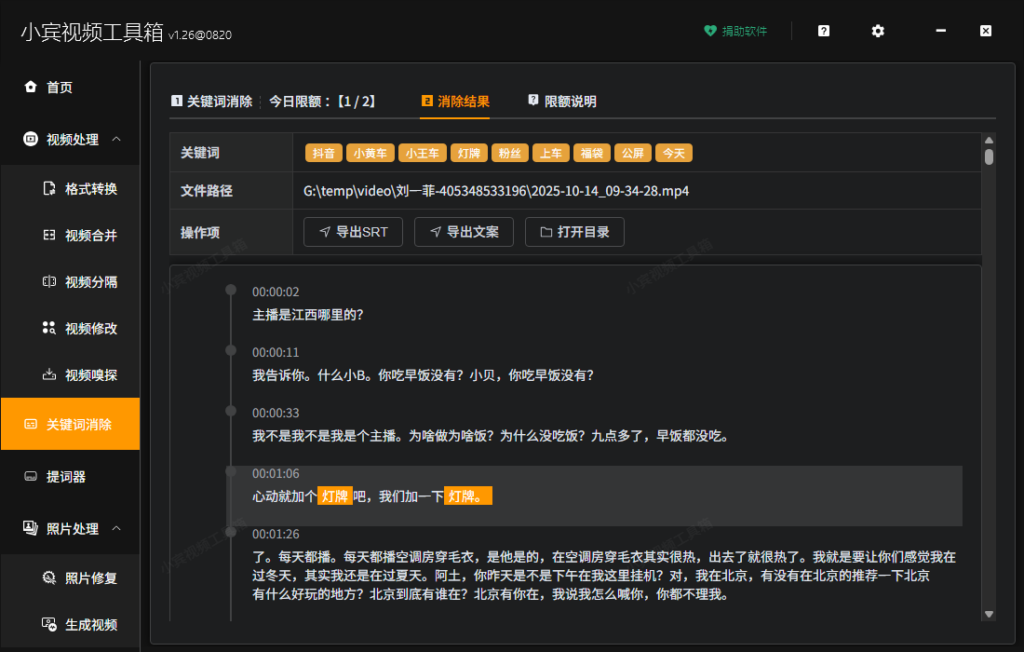Collapse the 视频处理 sidebar section
Image resolution: width=1024 pixels, height=652 pixels.
pyautogui.click(x=117, y=139)
